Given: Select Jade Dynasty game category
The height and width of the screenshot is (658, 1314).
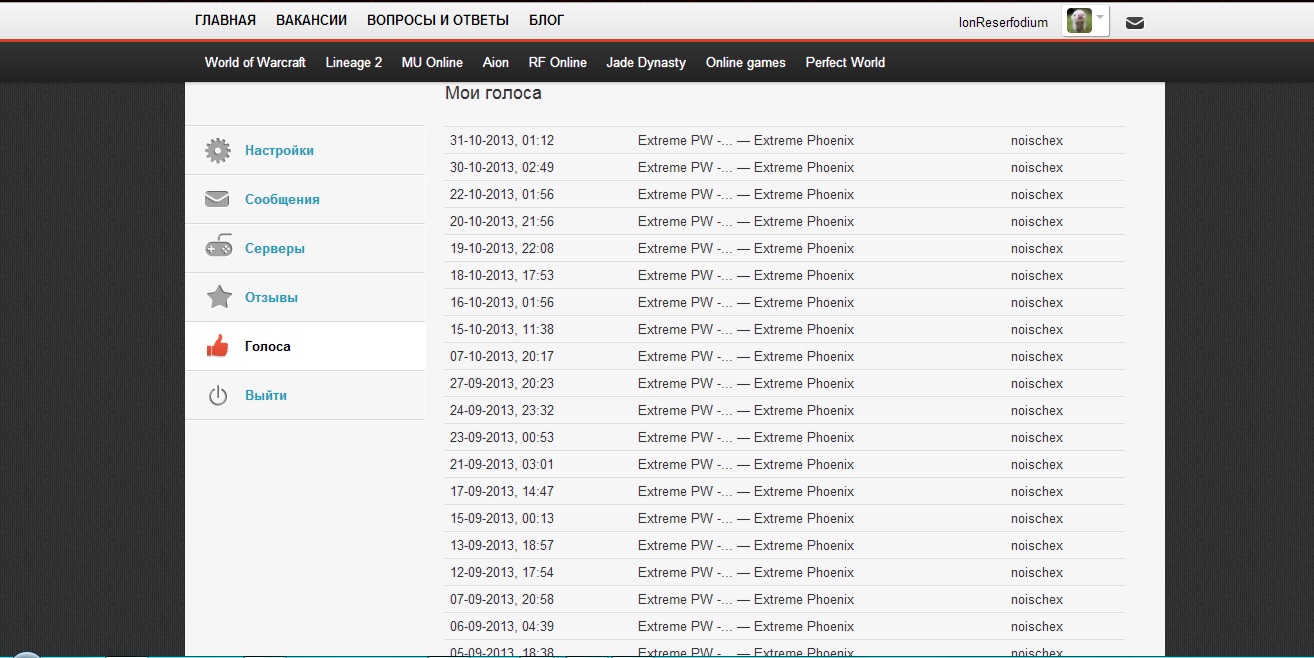Looking at the screenshot, I should pos(646,62).
